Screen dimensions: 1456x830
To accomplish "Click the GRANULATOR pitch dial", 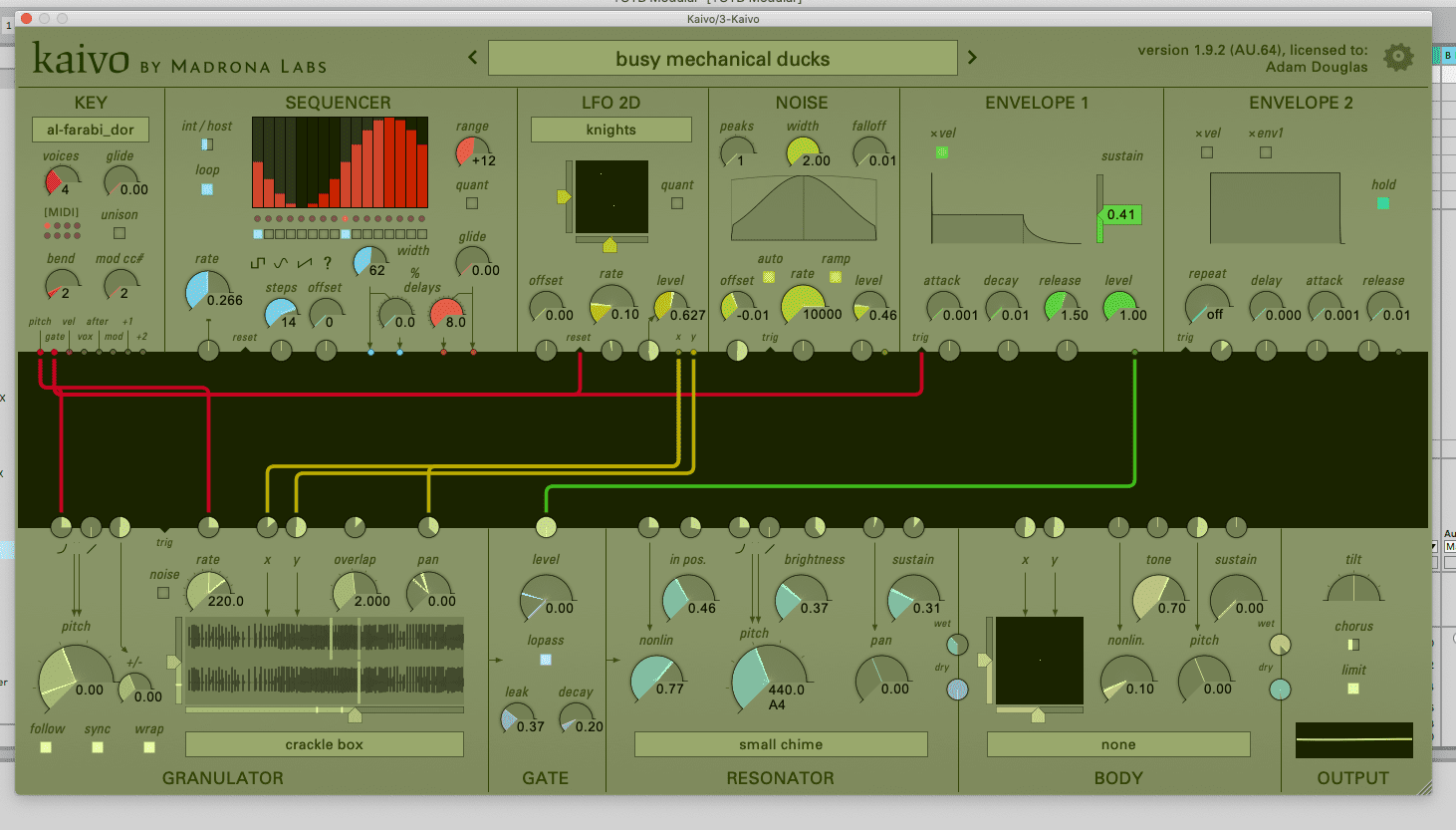I will pyautogui.click(x=76, y=682).
